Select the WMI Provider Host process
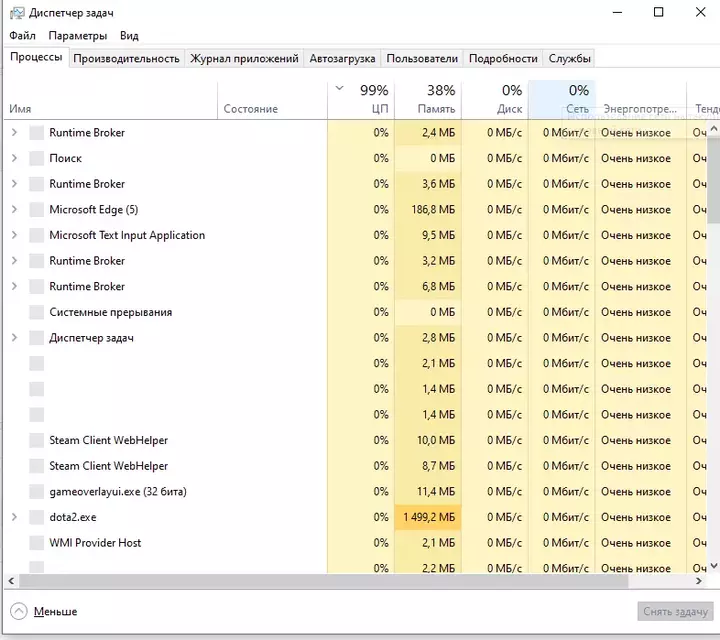 click(355, 543)
